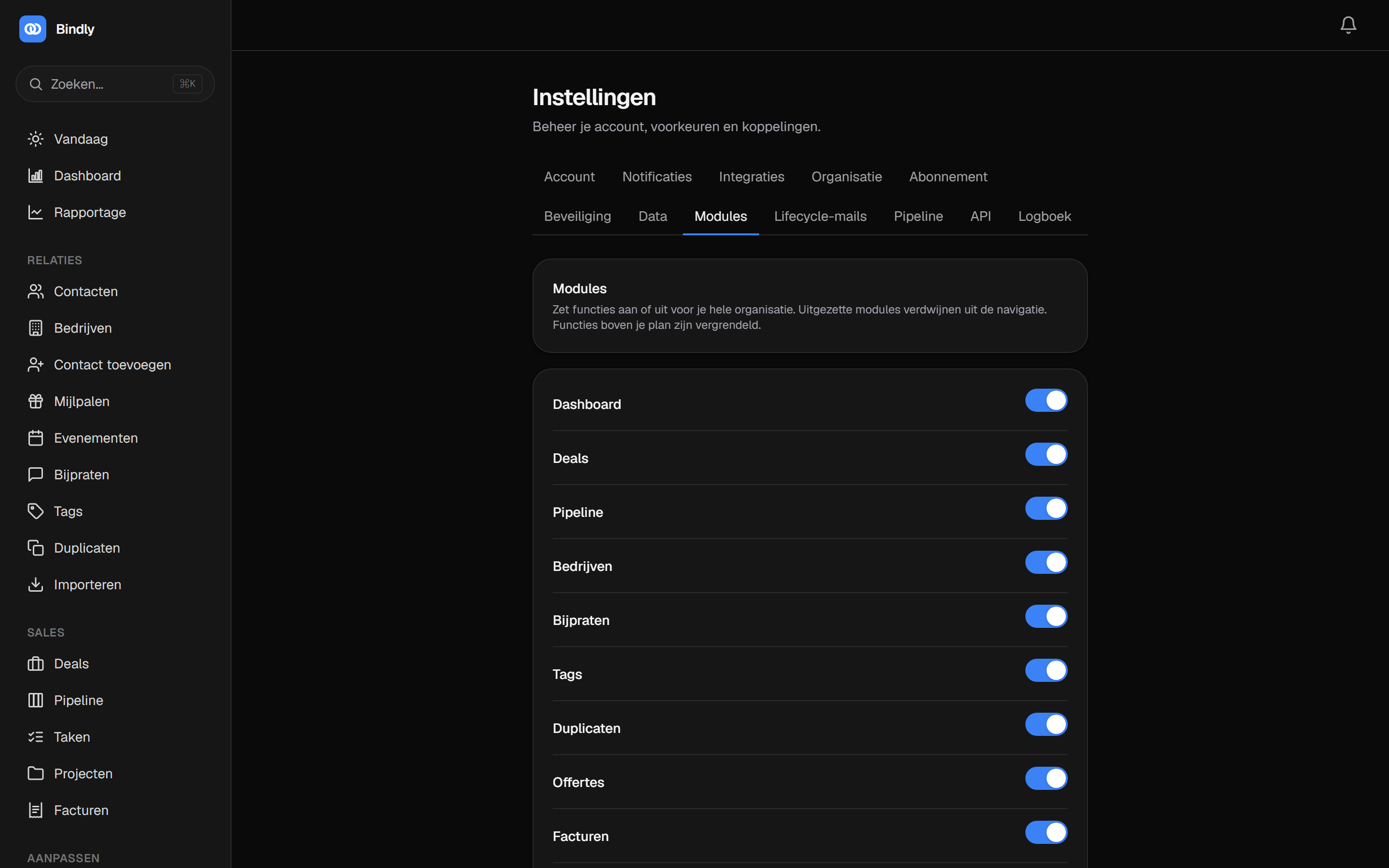Toggle the Offertes module off
The height and width of the screenshot is (868, 1389).
tap(1046, 778)
